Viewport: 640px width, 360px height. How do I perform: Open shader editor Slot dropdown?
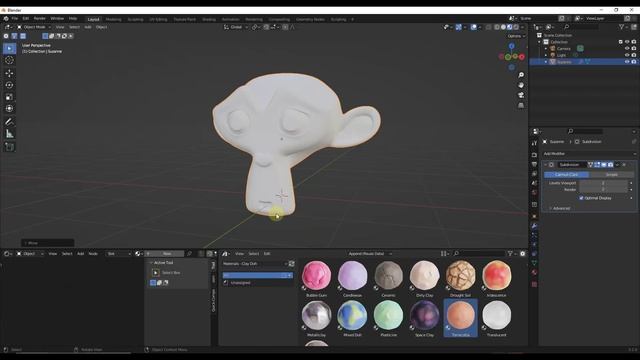click(x=118, y=253)
